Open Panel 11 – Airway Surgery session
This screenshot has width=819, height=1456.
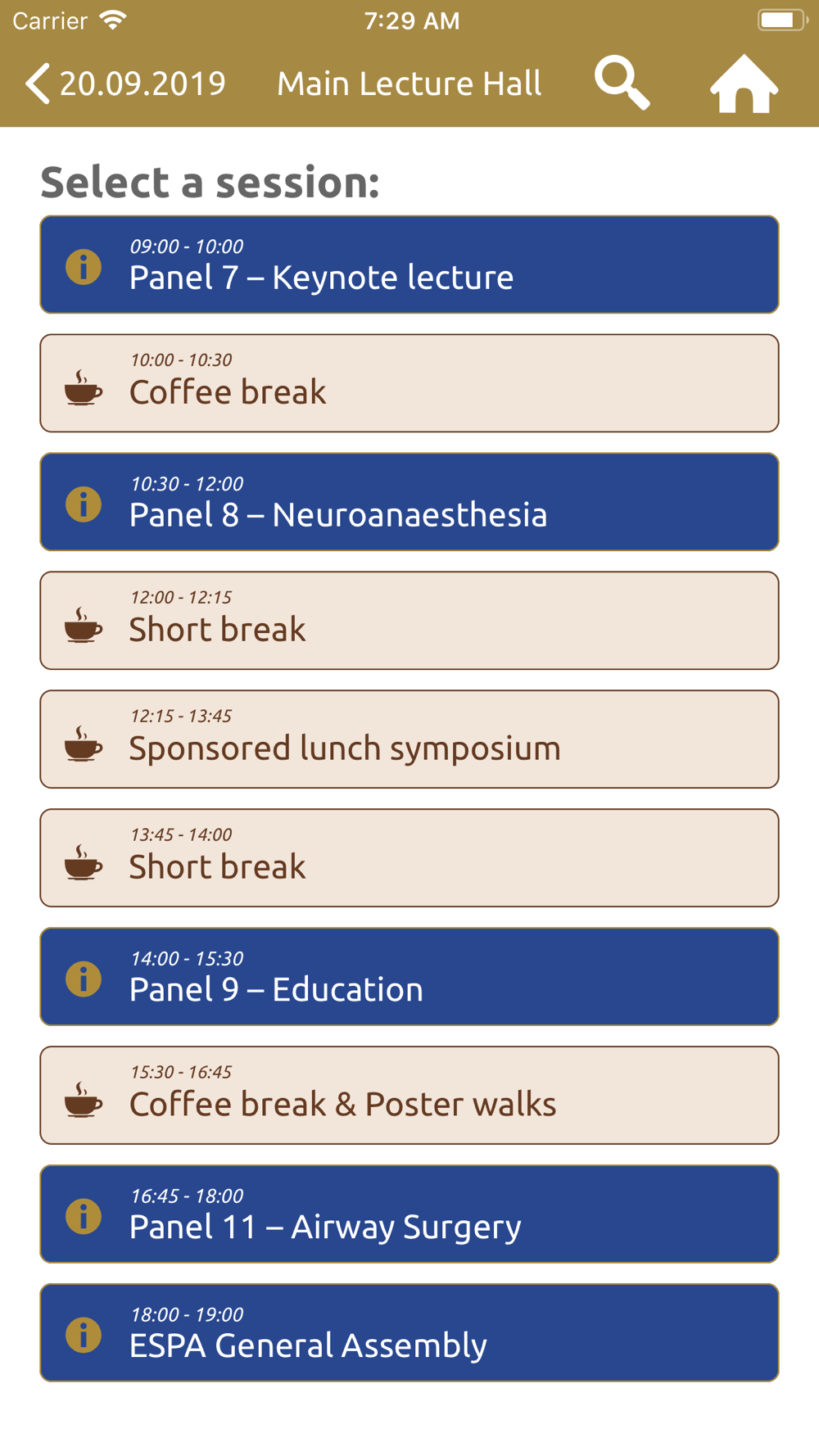coord(409,1214)
